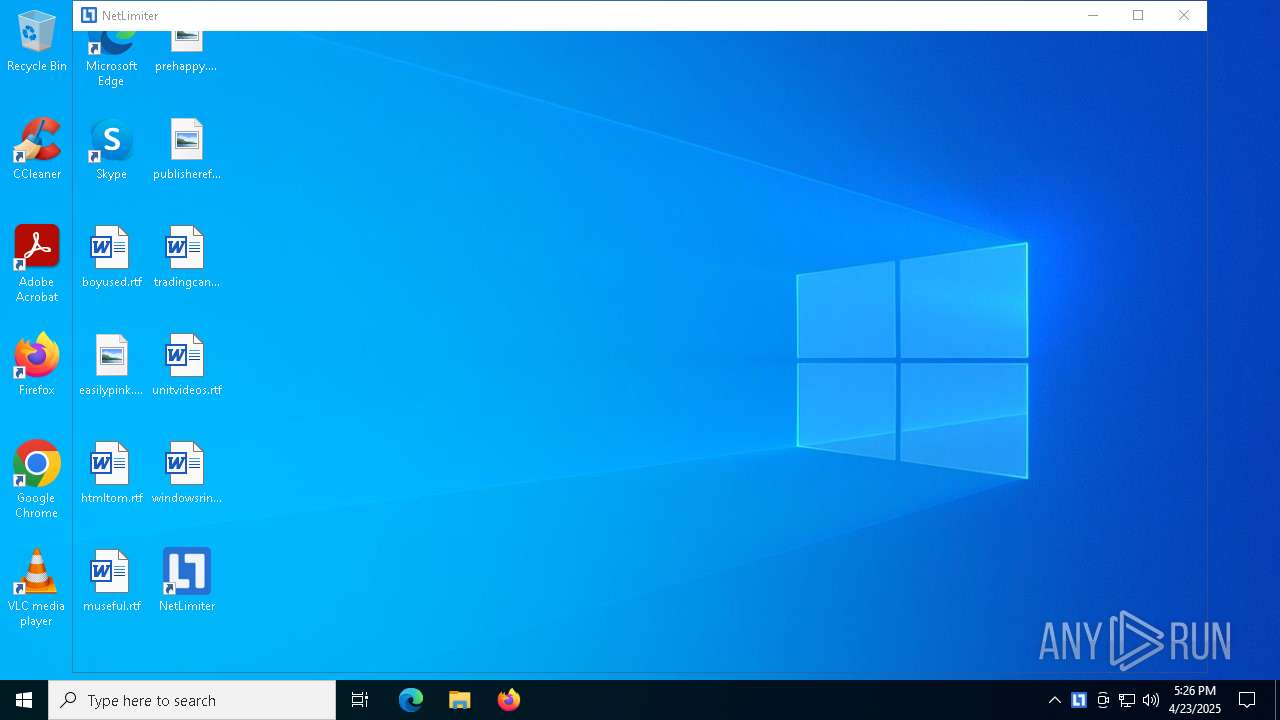Show hidden system tray icons
The image size is (1280, 720).
tap(1055, 700)
